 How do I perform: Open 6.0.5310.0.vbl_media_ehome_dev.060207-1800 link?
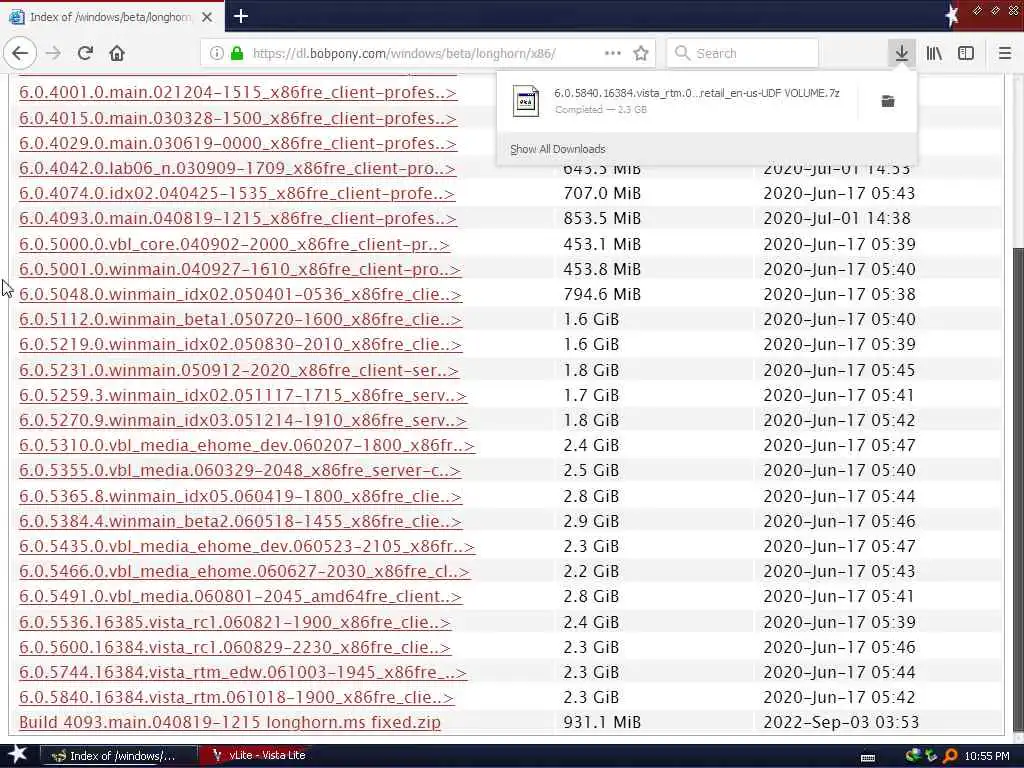[x=247, y=445]
